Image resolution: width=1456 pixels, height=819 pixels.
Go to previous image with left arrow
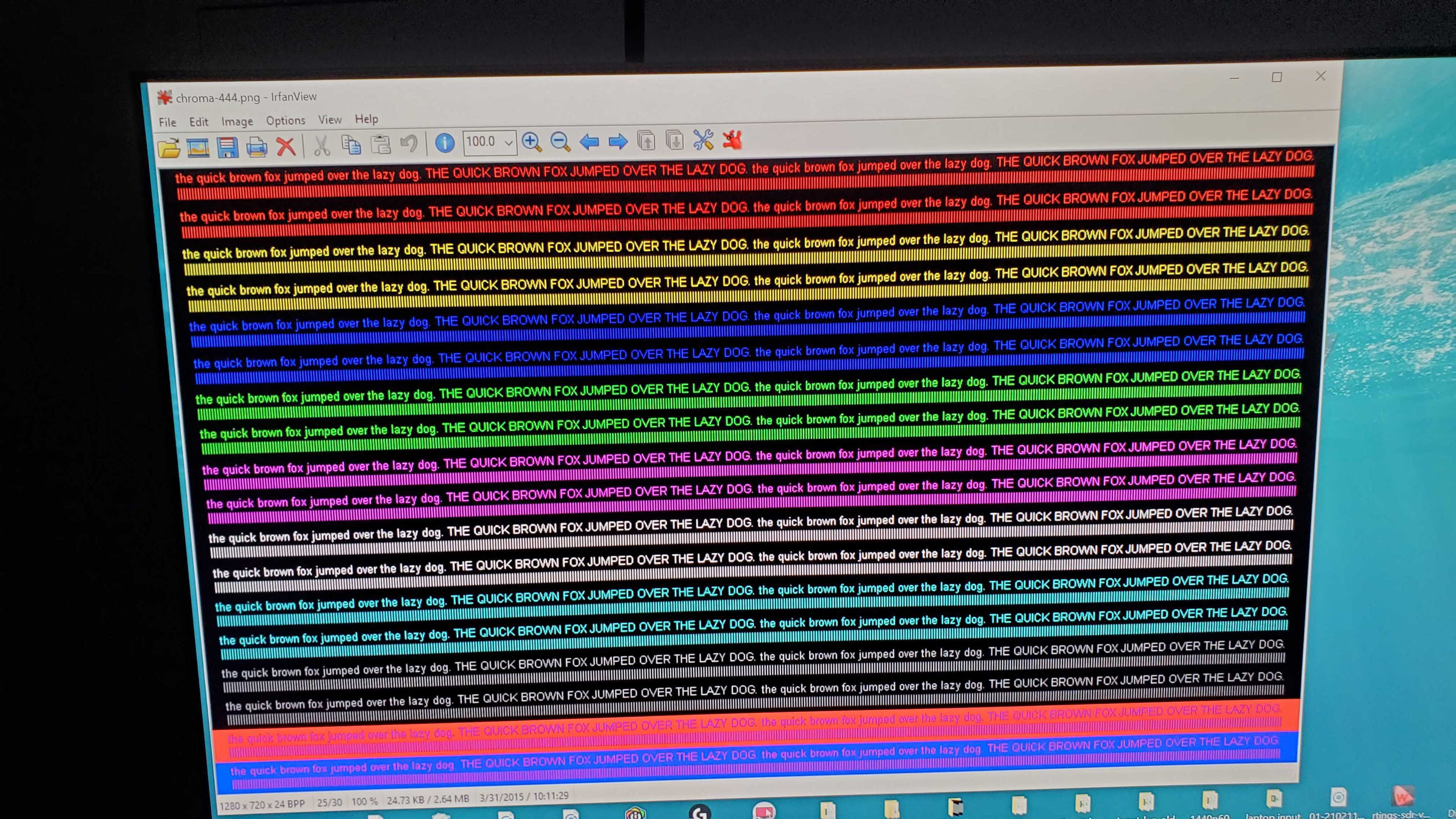[x=589, y=141]
